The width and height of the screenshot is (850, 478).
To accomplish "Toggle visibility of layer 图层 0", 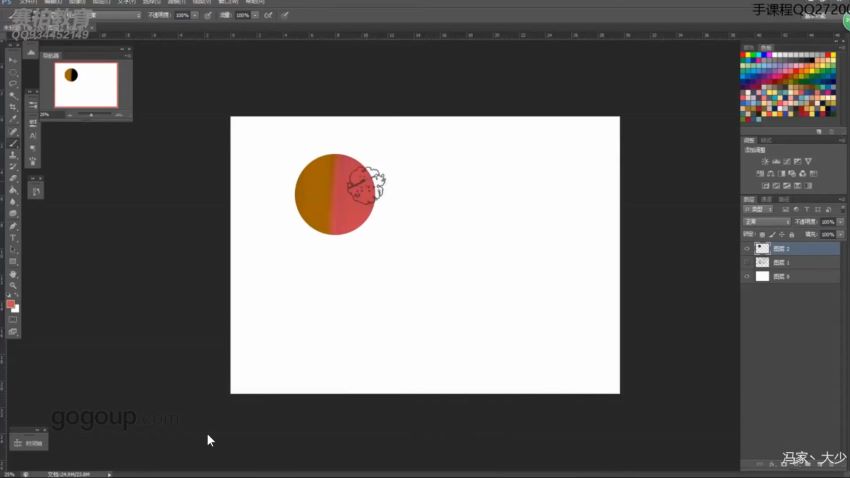I will point(747,276).
